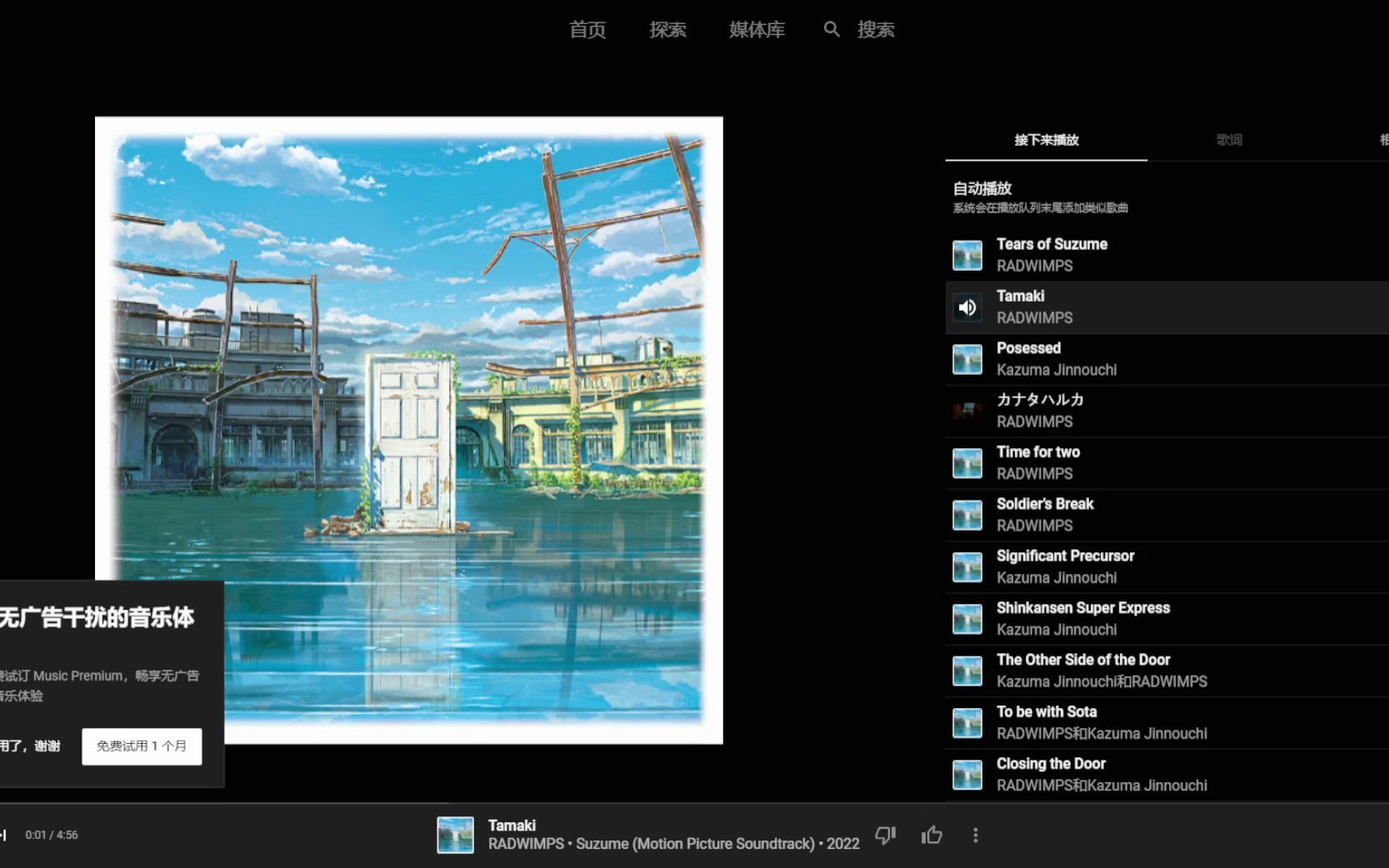This screenshot has width=1389, height=868.
Task: Open the 媒体库 library tab
Action: 757,30
